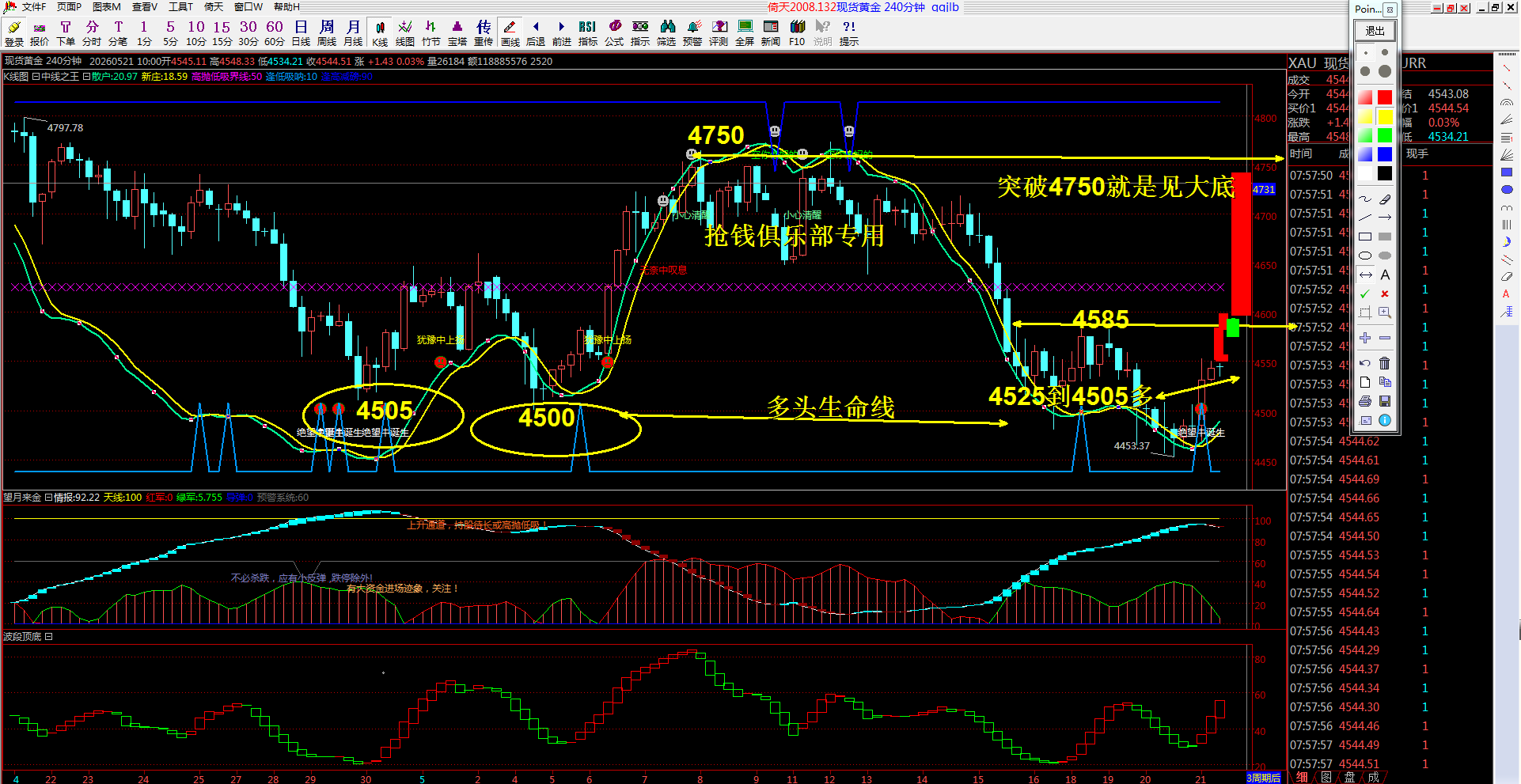1521x784 pixels.
Task: Click the 退出 exit button
Action: [1375, 31]
